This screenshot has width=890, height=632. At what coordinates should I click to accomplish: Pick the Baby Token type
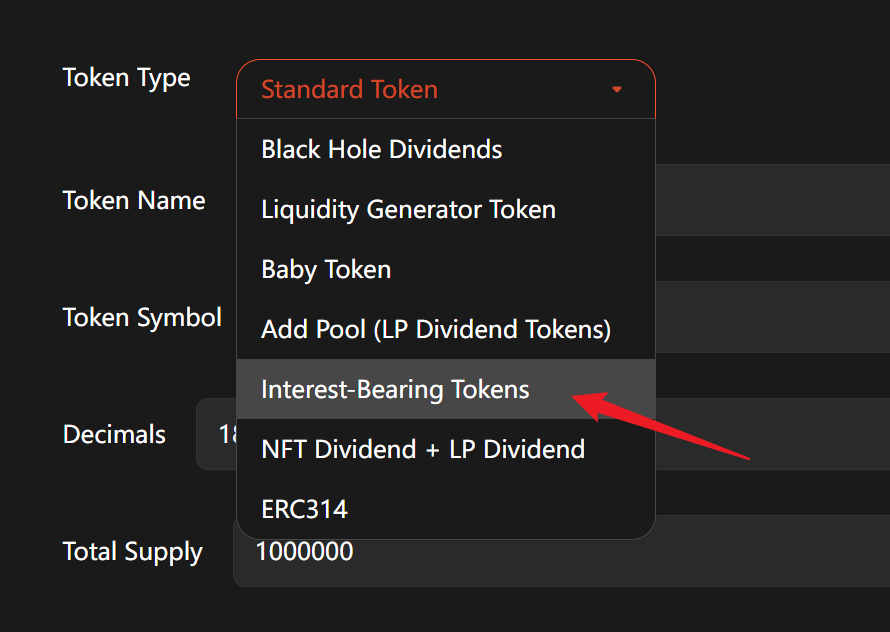(326, 270)
